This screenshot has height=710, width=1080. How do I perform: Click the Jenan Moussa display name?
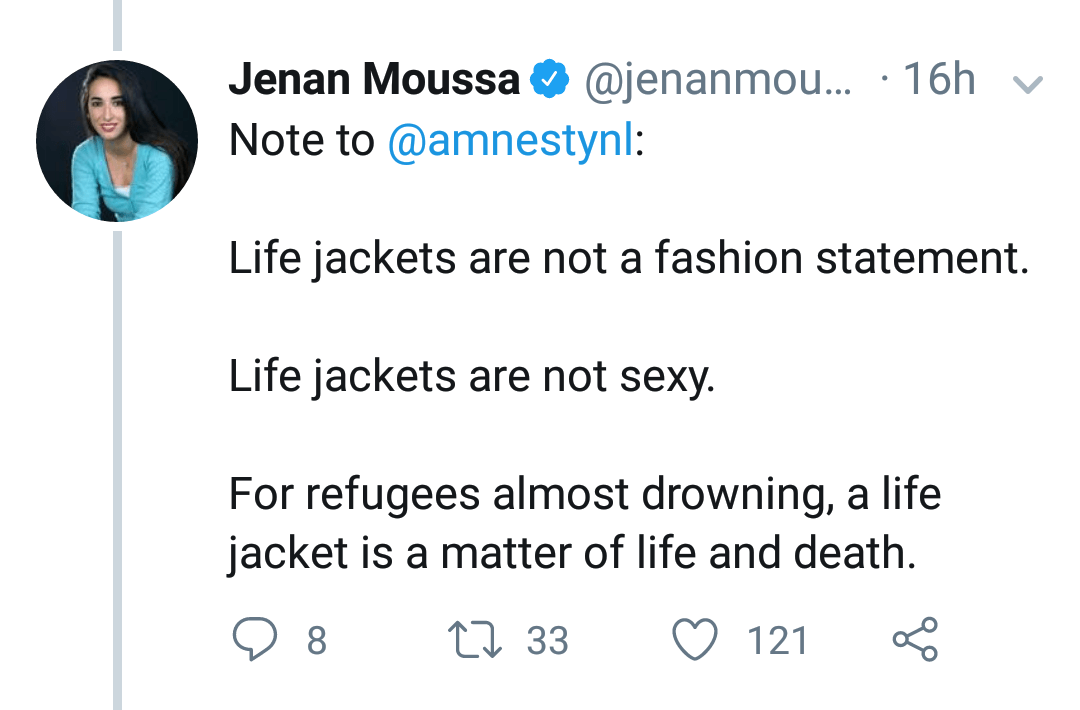(374, 80)
